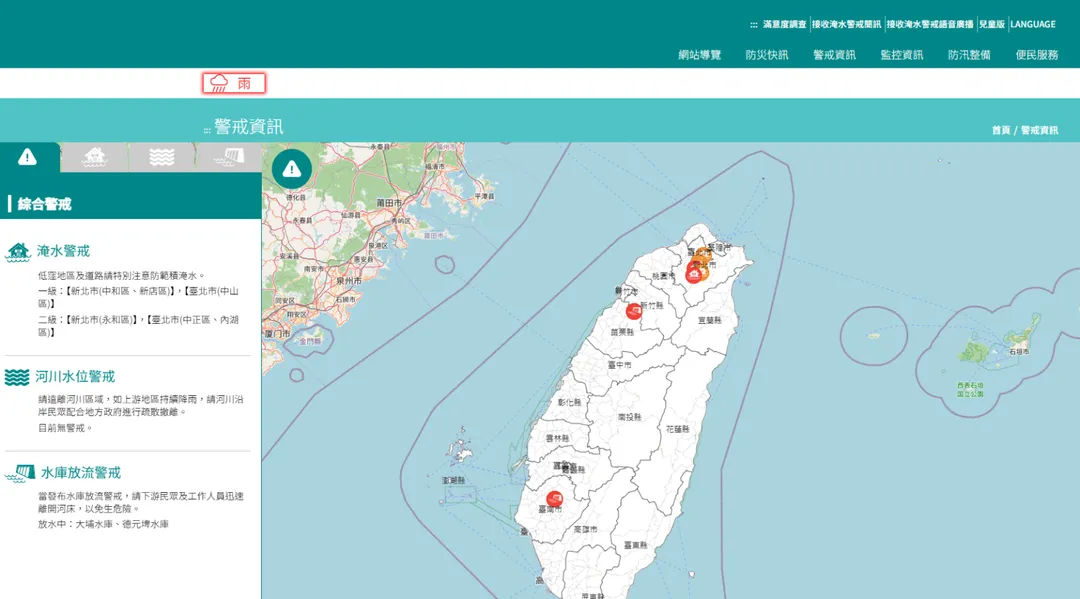Click the red reservoir marker at 臺南市
The width and height of the screenshot is (1080, 599).
(x=554, y=498)
